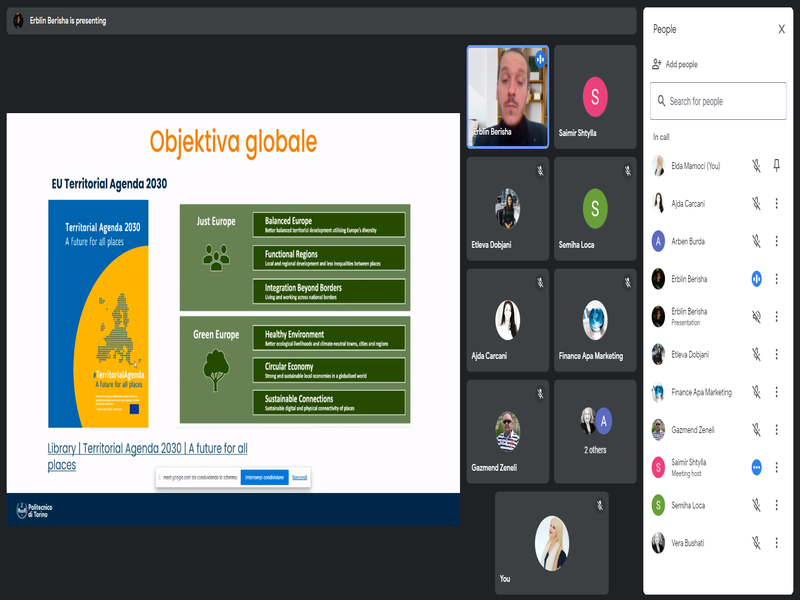Click Arben Burda's purple A avatar
Screen dimensions: 800x600
point(658,241)
